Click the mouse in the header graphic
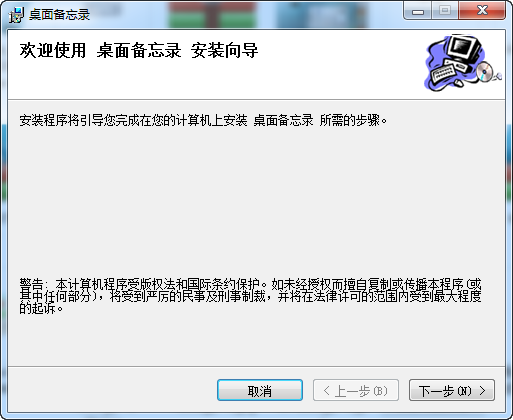The width and height of the screenshot is (513, 420). tap(458, 82)
